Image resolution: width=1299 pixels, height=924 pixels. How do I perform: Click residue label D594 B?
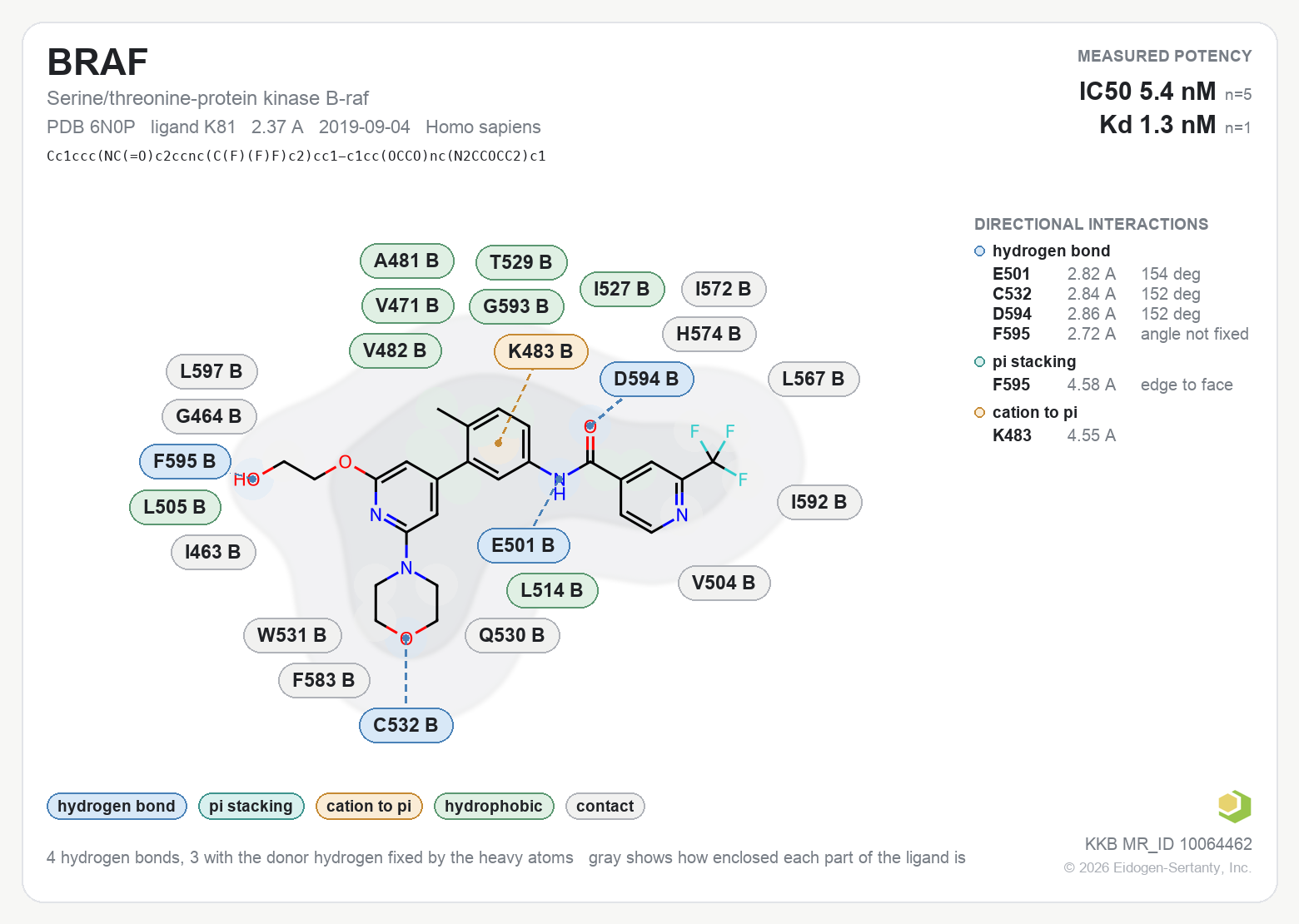647,380
